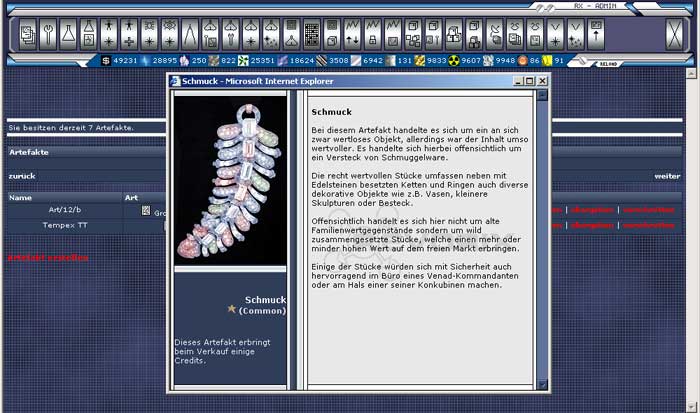The height and width of the screenshot is (413, 700).
Task: Select the Art/12/b artifact entry
Action: pos(64,210)
